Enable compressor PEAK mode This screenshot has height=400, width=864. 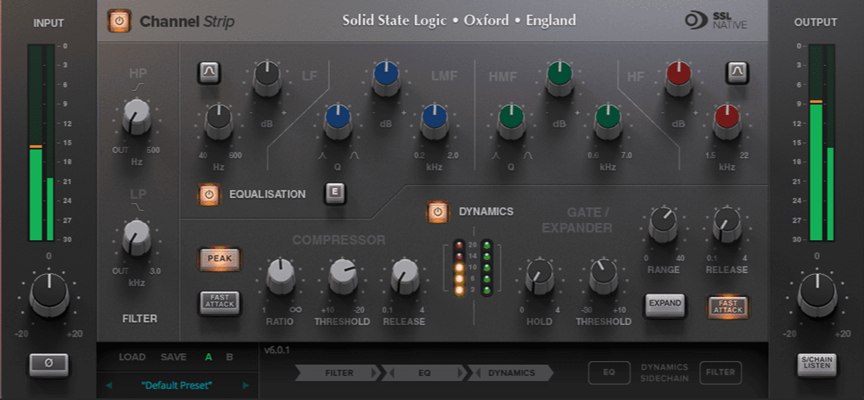tap(220, 258)
